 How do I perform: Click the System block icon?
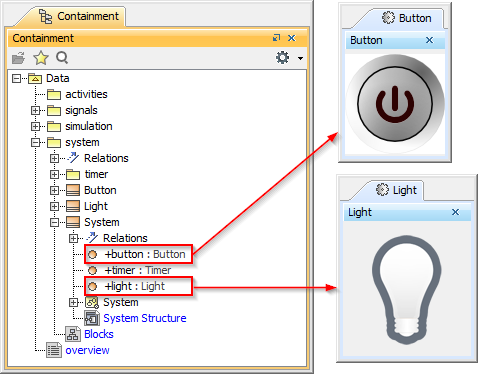click(x=73, y=222)
